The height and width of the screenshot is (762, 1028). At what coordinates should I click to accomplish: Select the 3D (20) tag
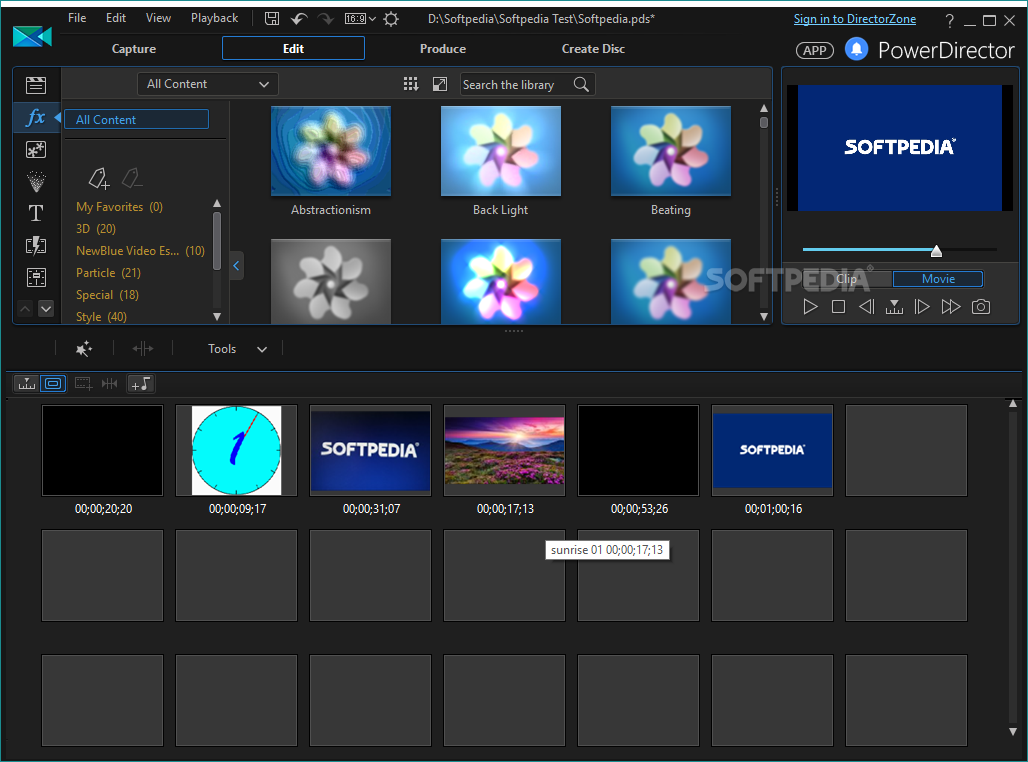pyautogui.click(x=96, y=228)
